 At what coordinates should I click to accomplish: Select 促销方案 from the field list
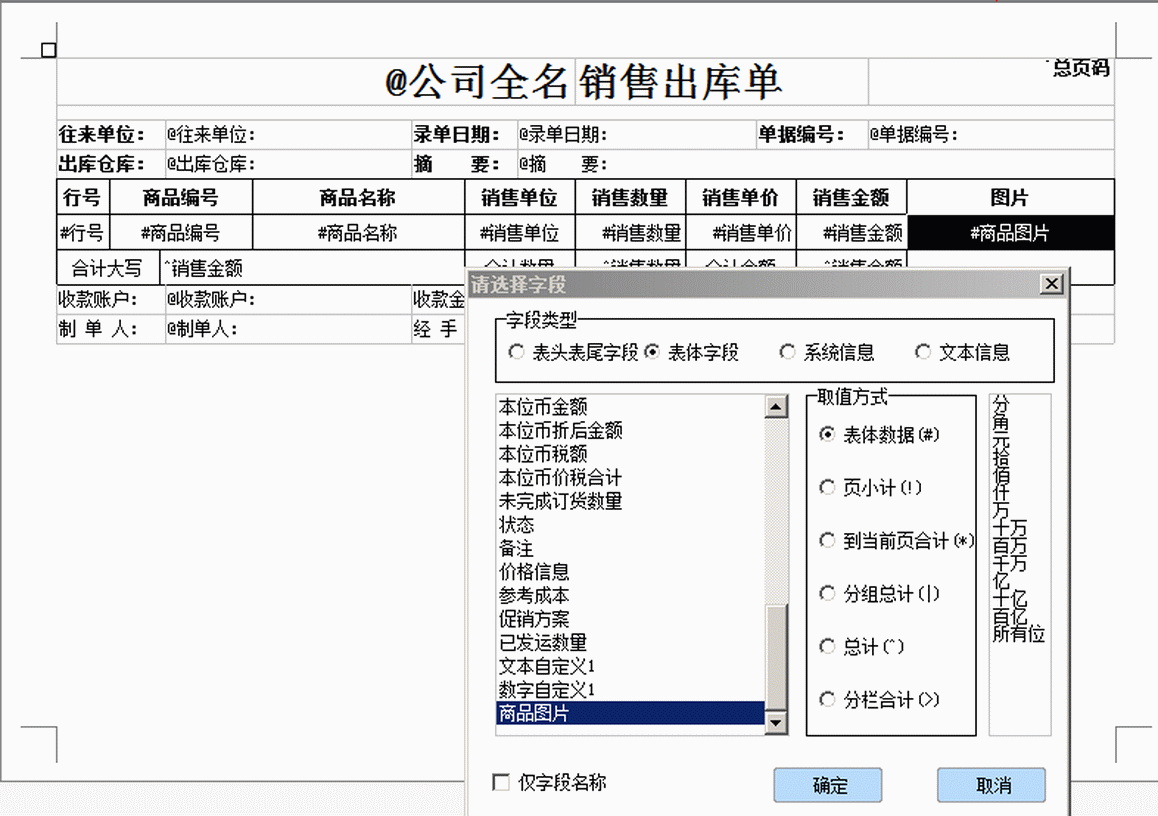coord(534,619)
